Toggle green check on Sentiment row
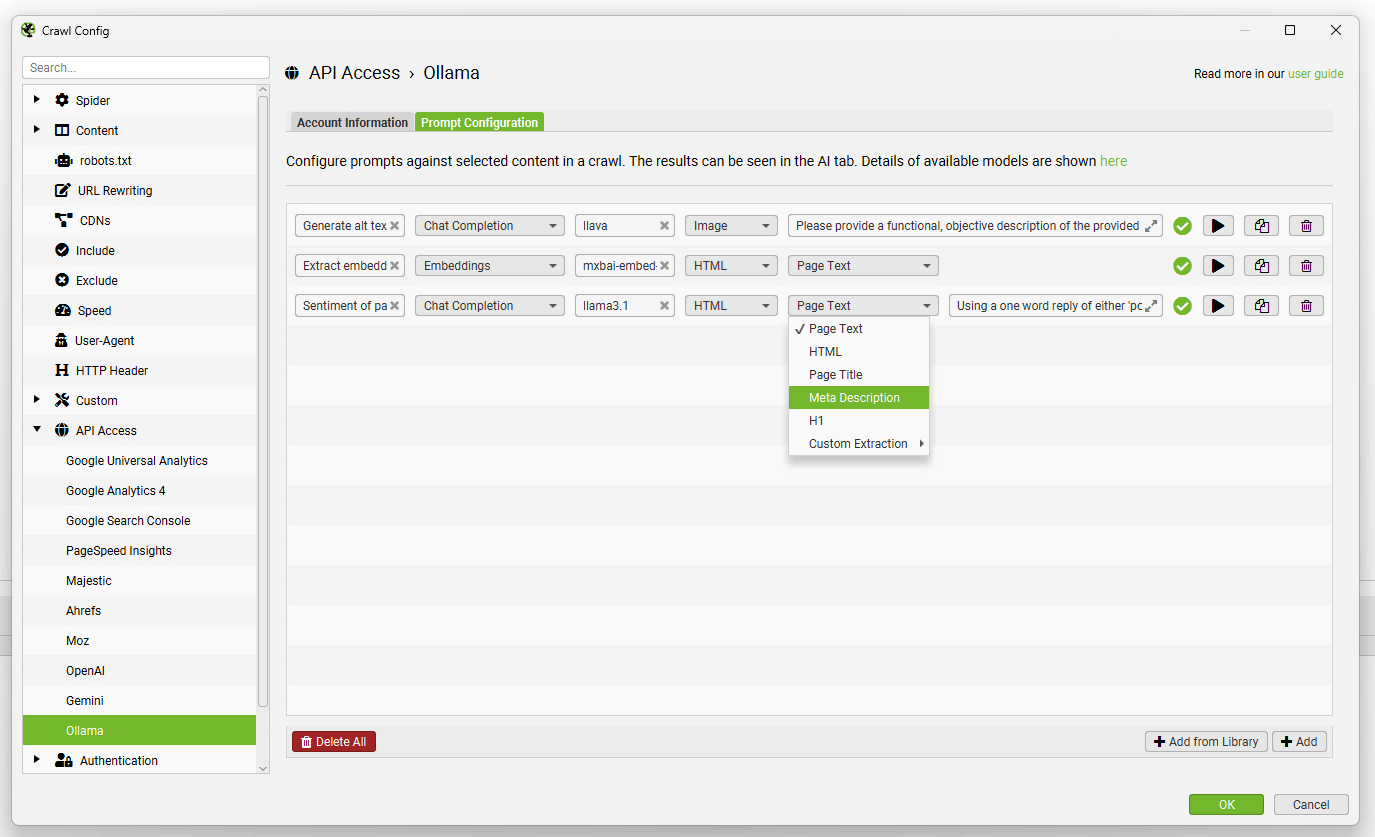 click(x=1182, y=306)
